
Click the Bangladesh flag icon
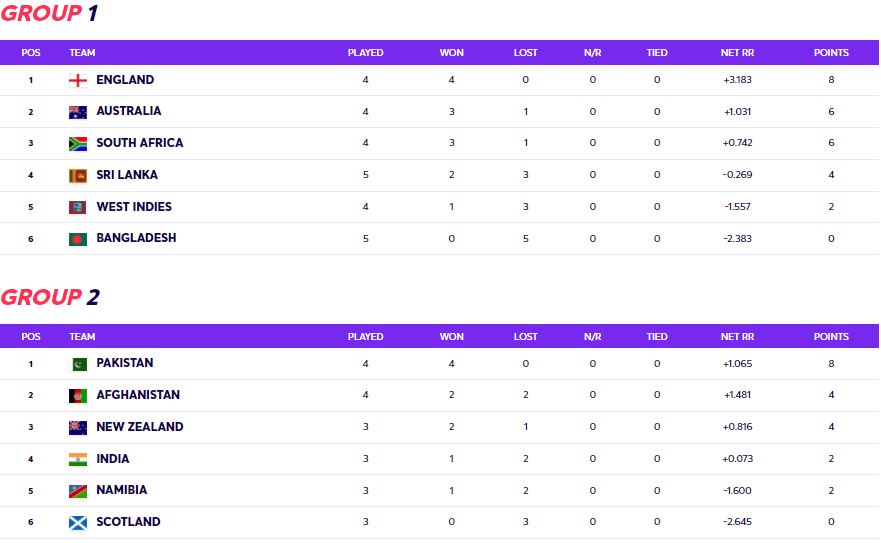pyautogui.click(x=78, y=239)
